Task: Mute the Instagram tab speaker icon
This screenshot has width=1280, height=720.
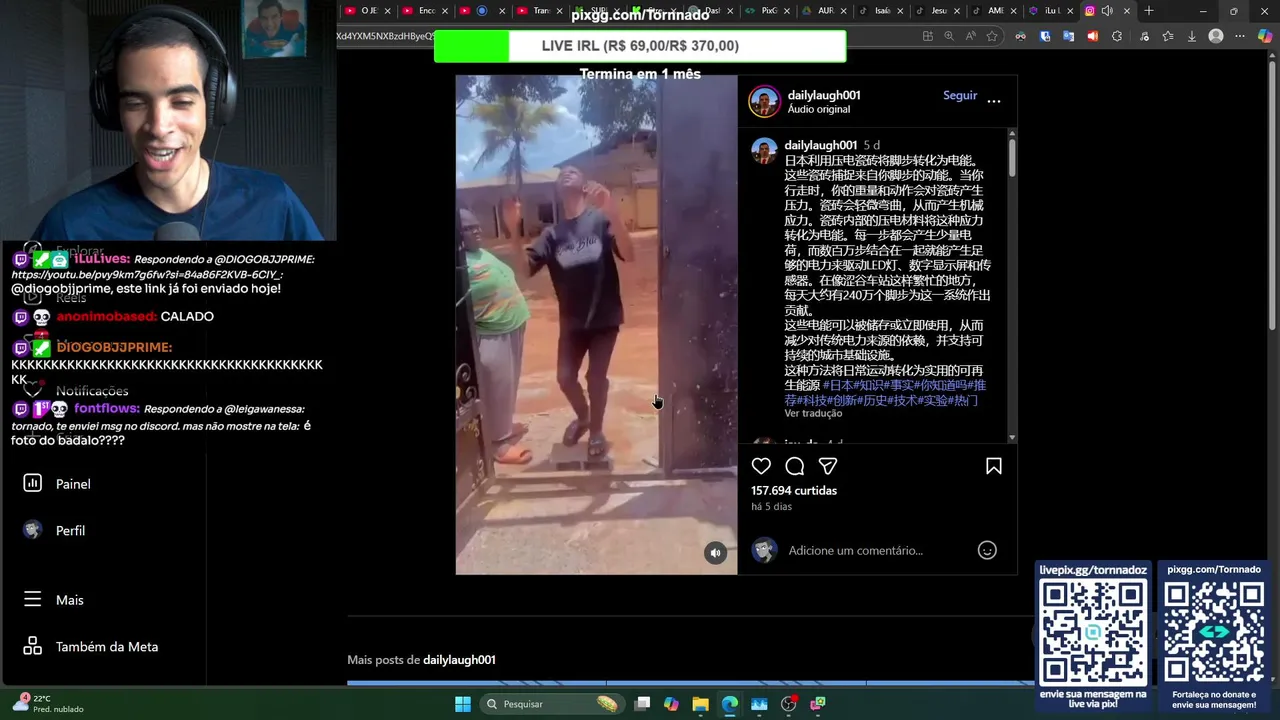Action: tap(1107, 11)
